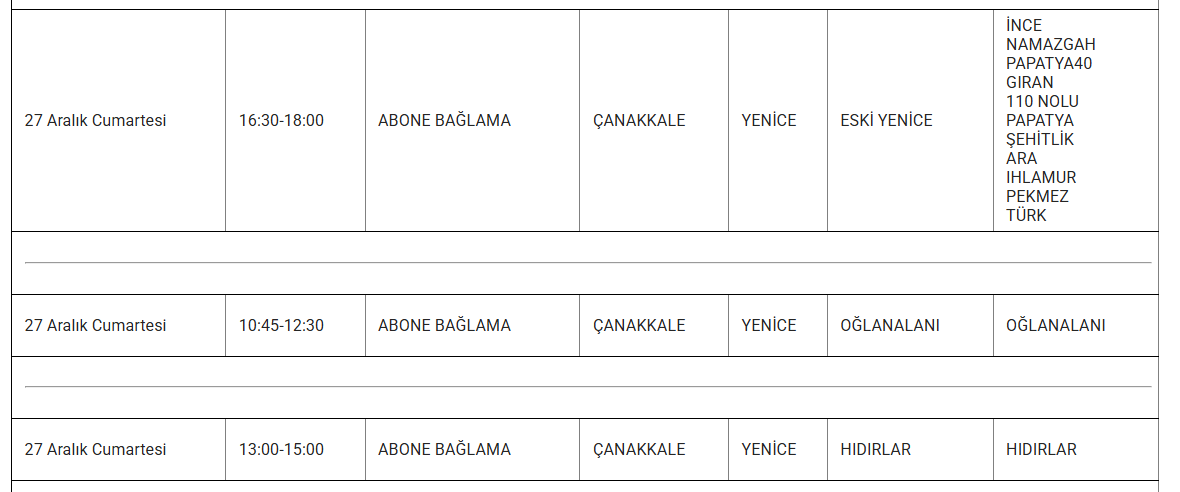Image resolution: width=1180 pixels, height=492 pixels.
Task: Click the 110 NOLU street entry
Action: coord(1042,102)
